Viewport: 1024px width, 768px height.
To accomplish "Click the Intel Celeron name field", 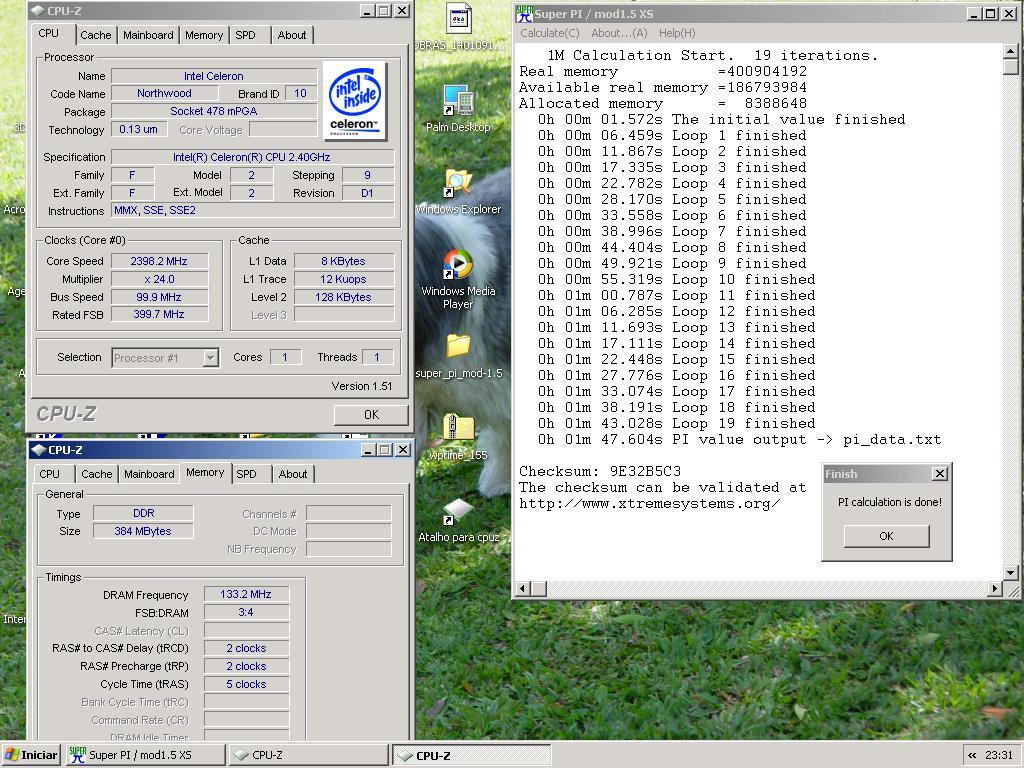I will pos(214,76).
